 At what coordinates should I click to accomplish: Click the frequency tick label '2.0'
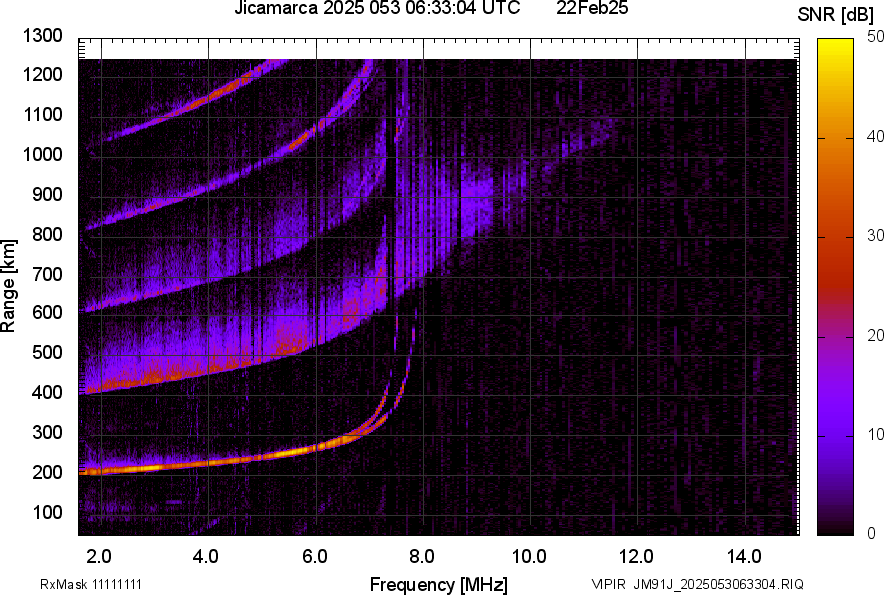(x=99, y=557)
